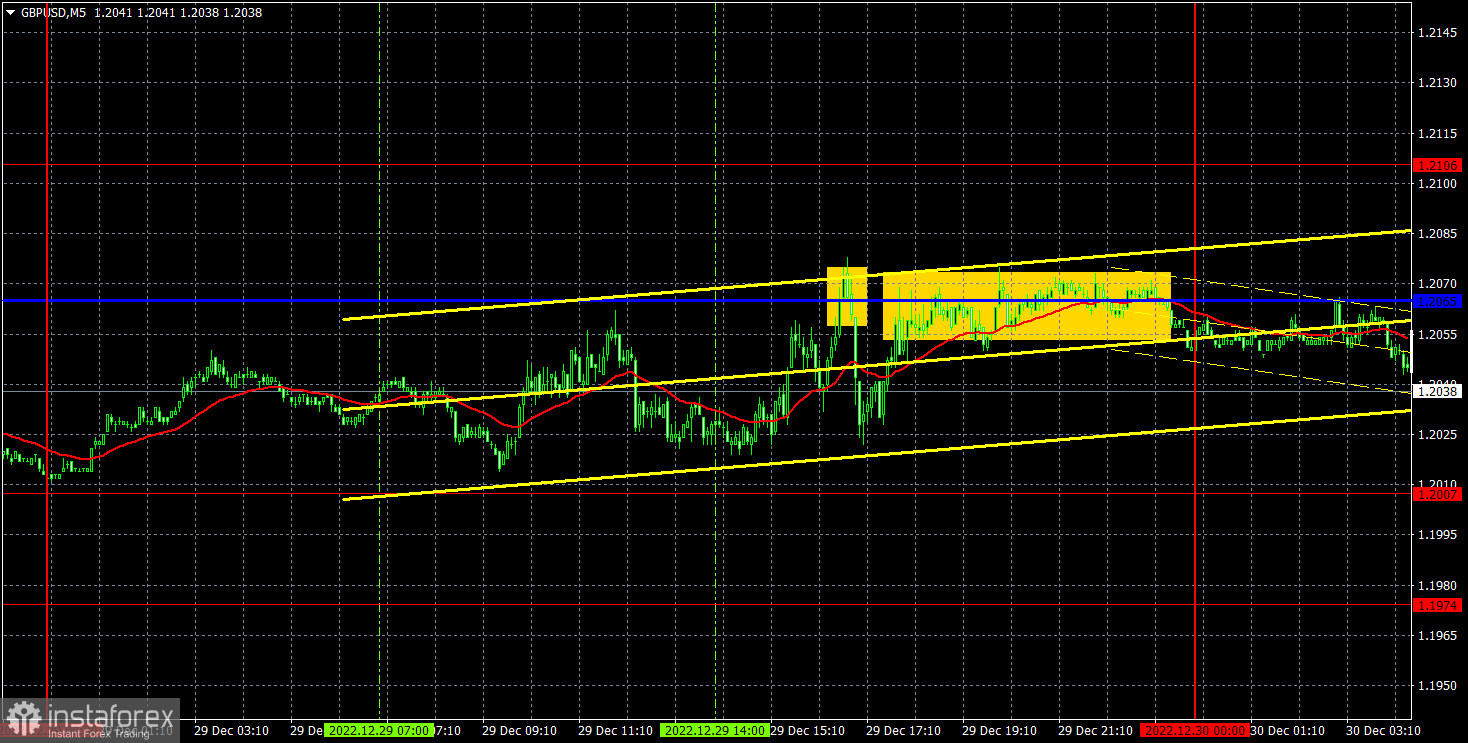Click the 1.2130 price axis value

tap(1436, 83)
